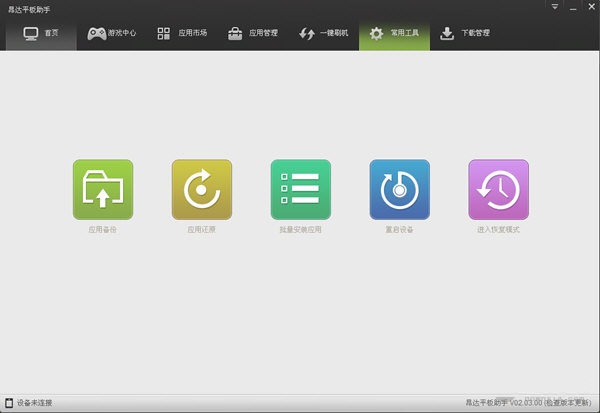The image size is (600, 413).
Task: Select the 常用工具 common tools tab
Action: point(394,33)
